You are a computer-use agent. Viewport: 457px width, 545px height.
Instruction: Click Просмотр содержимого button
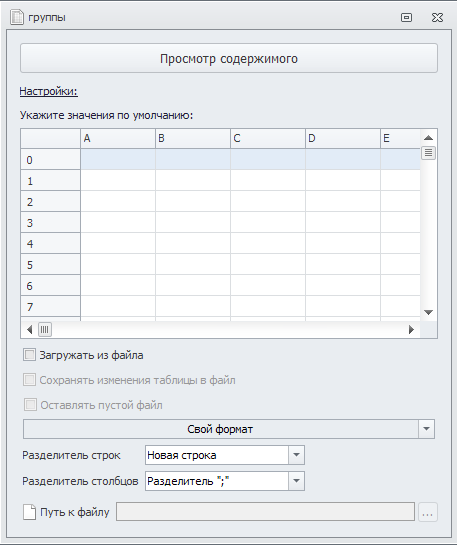pos(229,58)
